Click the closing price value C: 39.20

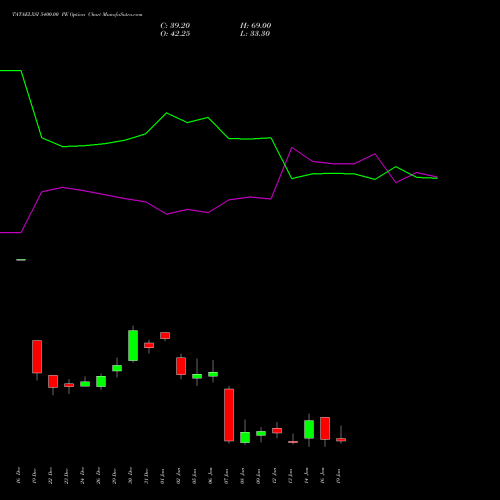(x=175, y=26)
